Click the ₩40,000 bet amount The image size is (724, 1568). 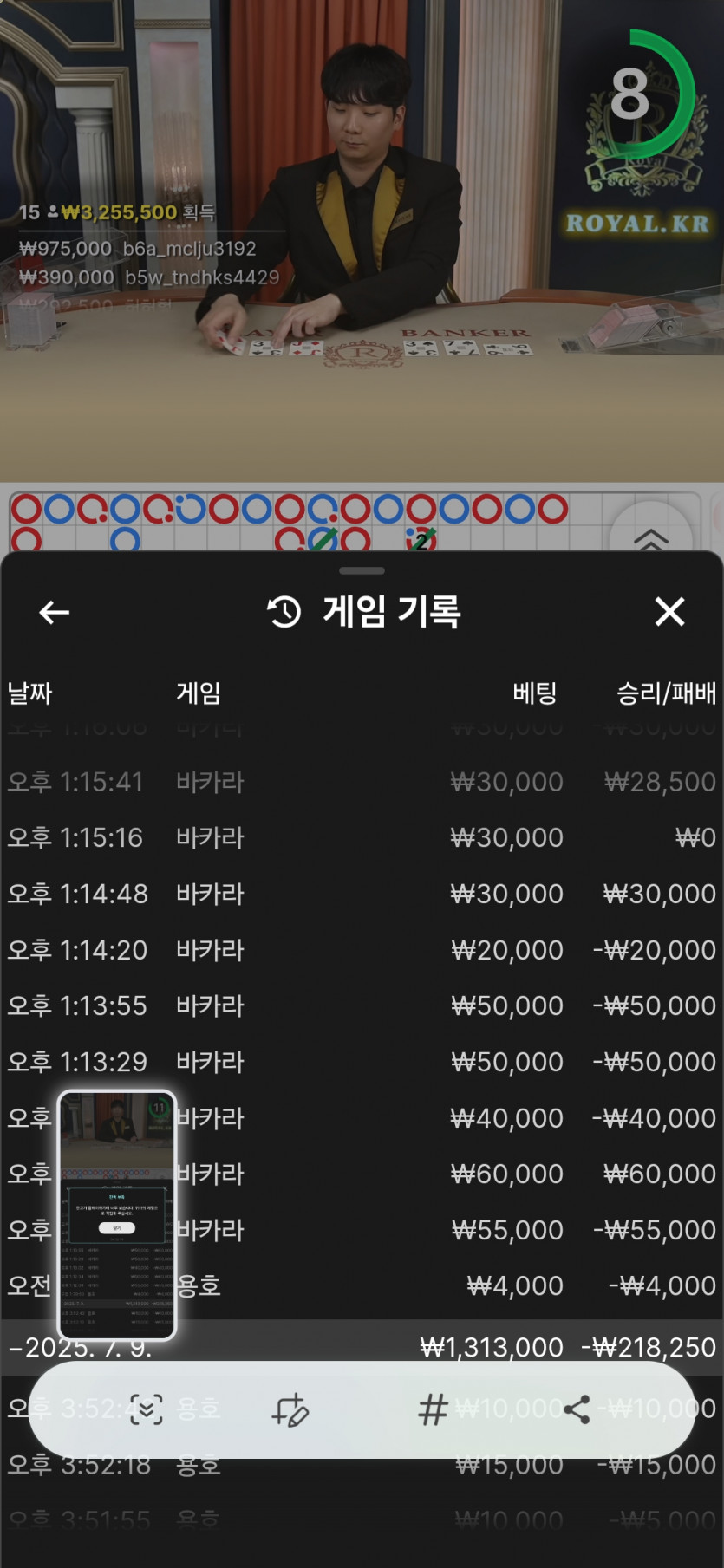pyautogui.click(x=507, y=1118)
